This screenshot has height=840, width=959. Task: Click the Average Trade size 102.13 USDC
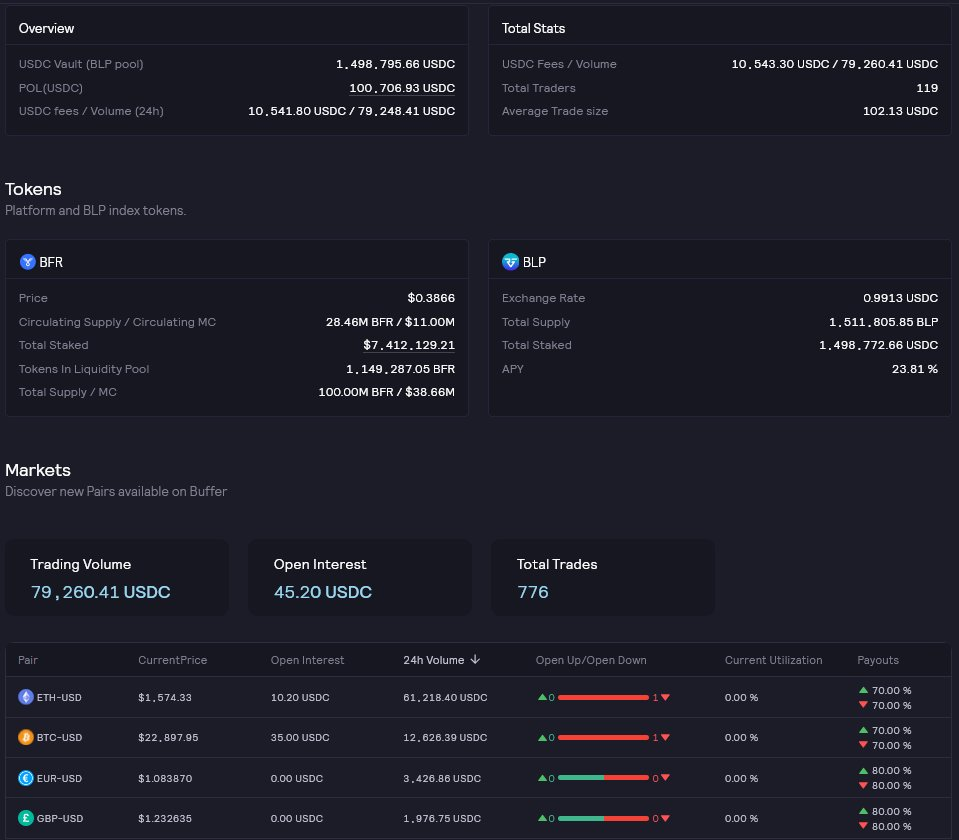900,111
